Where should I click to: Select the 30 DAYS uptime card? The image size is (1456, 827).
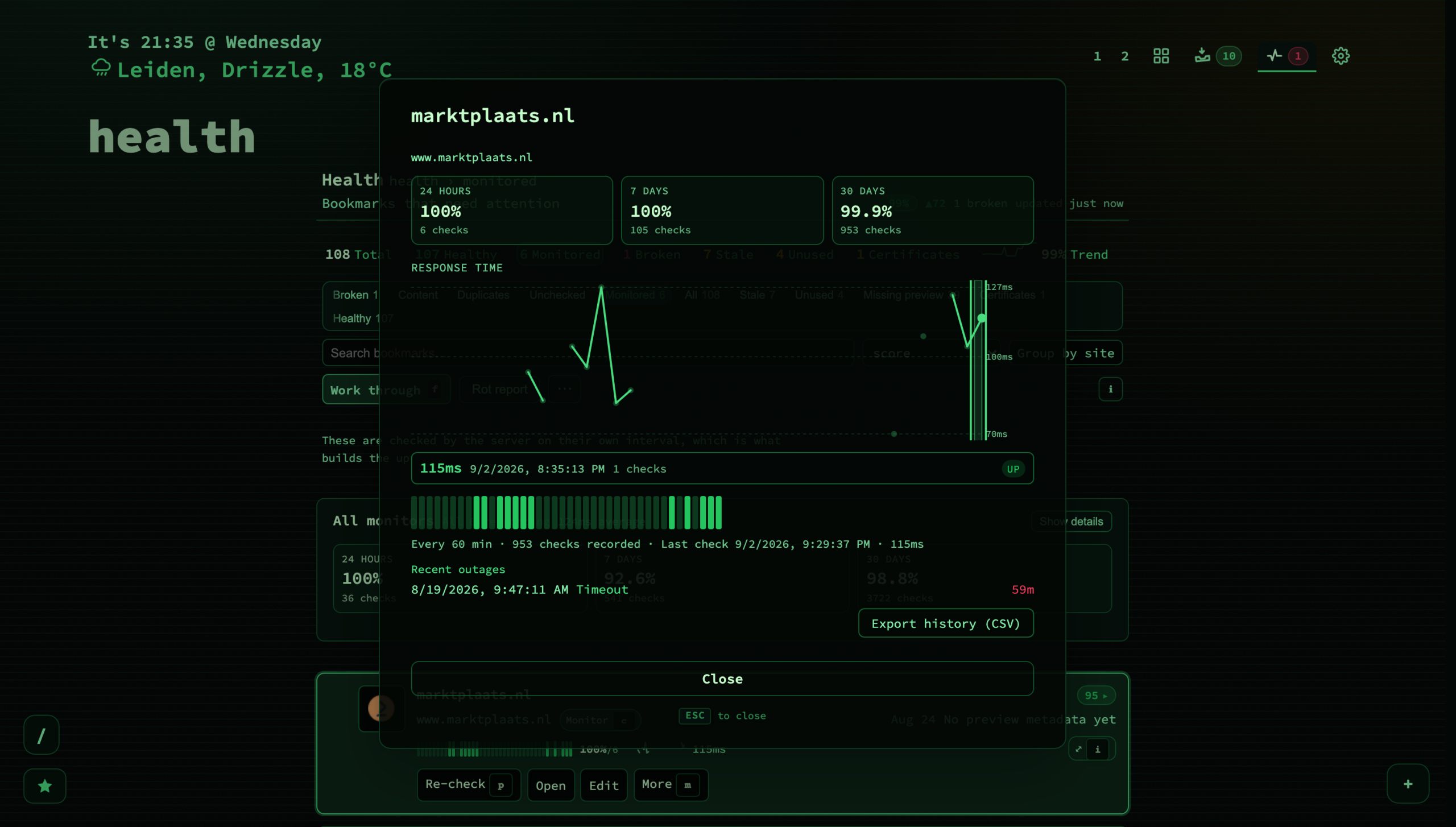click(x=933, y=210)
